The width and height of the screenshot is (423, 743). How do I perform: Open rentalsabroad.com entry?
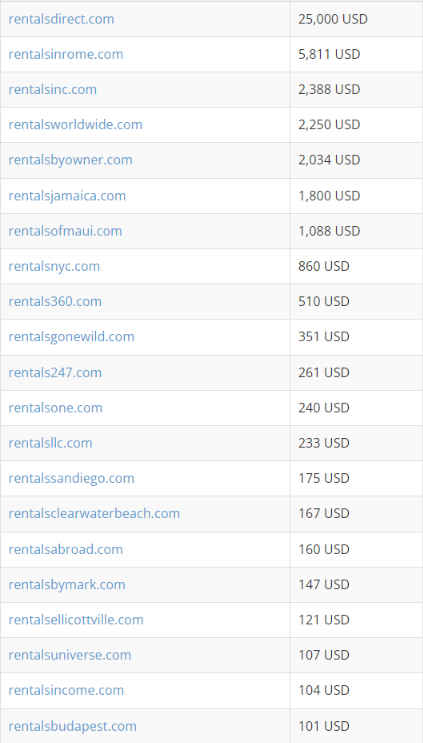[x=66, y=549]
